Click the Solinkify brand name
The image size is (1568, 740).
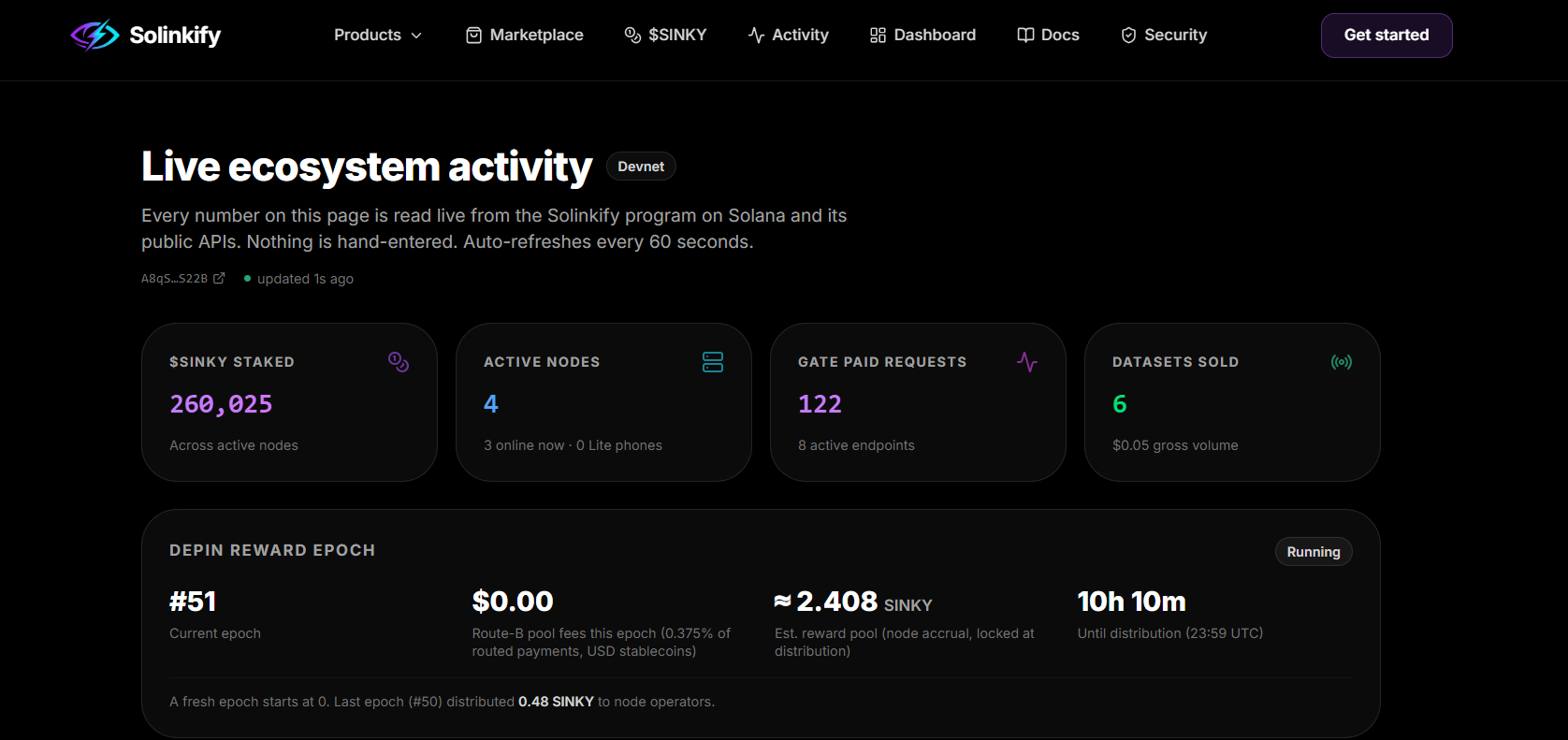point(175,36)
